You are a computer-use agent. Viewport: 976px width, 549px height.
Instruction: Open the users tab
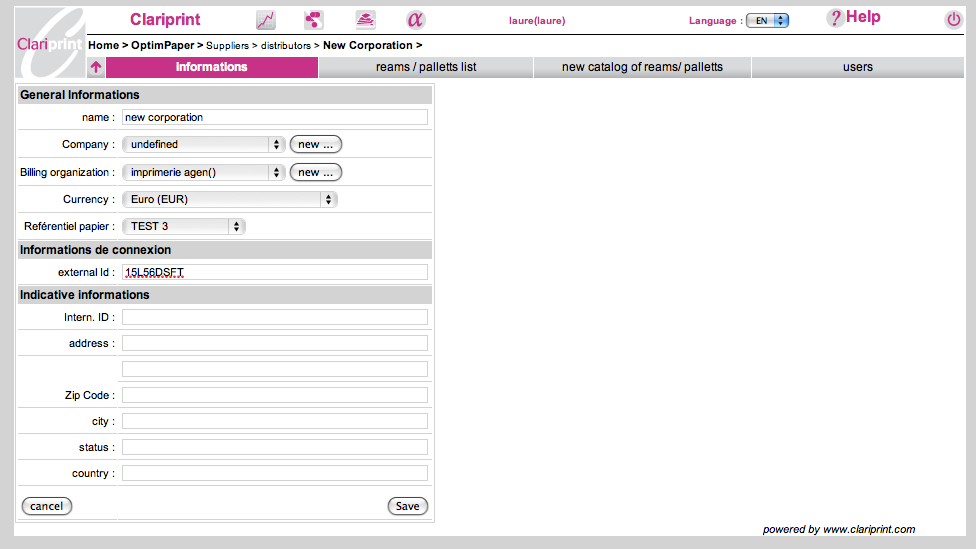point(857,67)
